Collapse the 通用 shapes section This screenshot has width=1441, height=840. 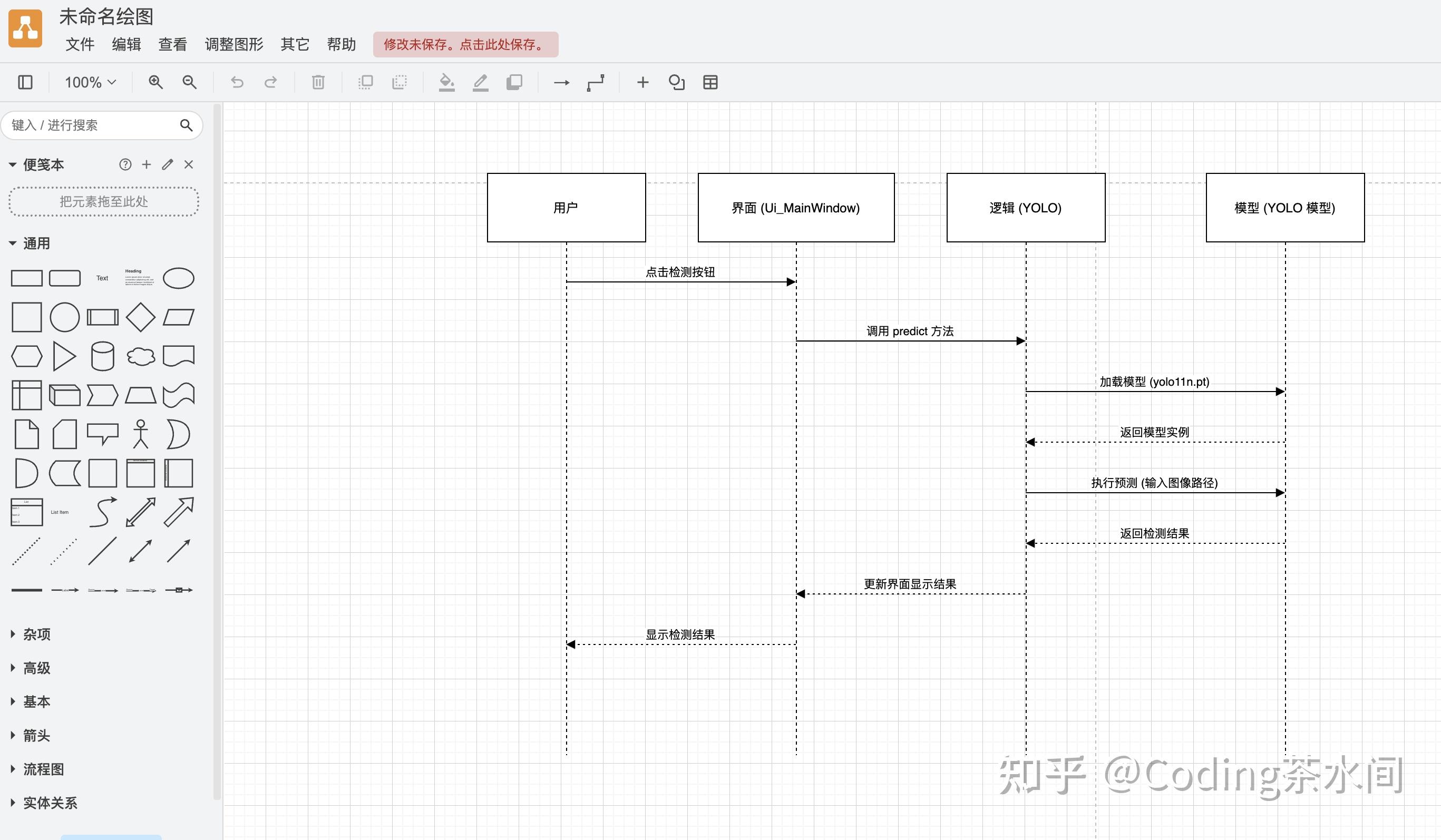click(x=35, y=242)
